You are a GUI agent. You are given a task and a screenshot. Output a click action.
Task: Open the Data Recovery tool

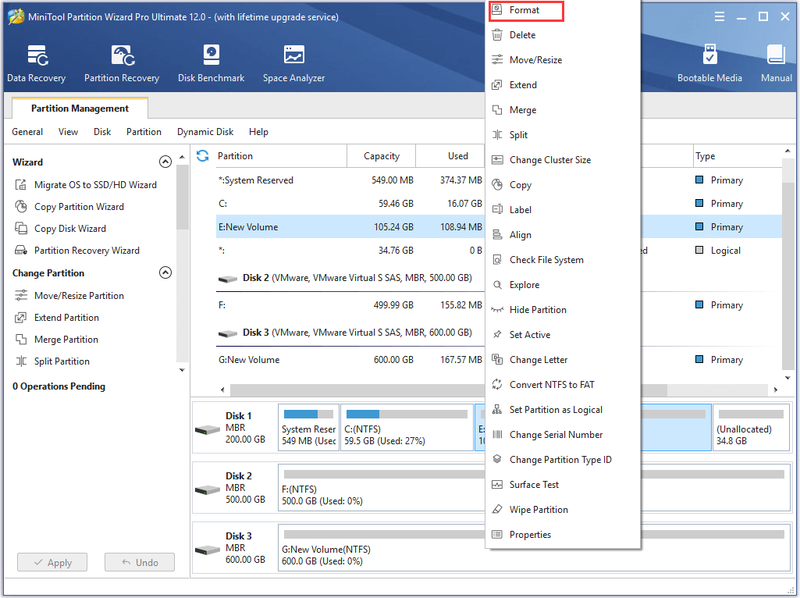[36, 64]
